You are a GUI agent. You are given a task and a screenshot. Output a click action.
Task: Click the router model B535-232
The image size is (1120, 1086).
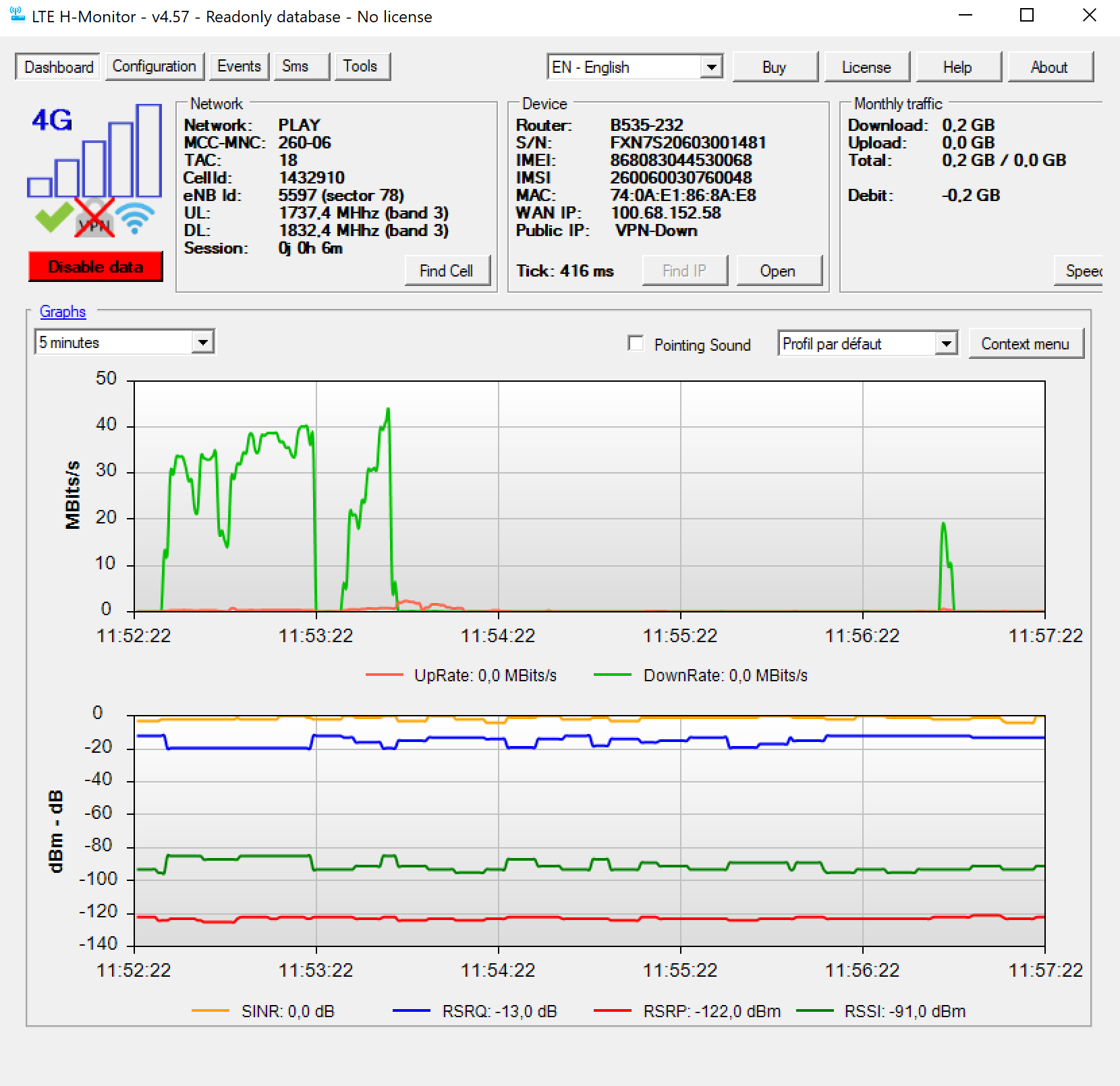[647, 125]
